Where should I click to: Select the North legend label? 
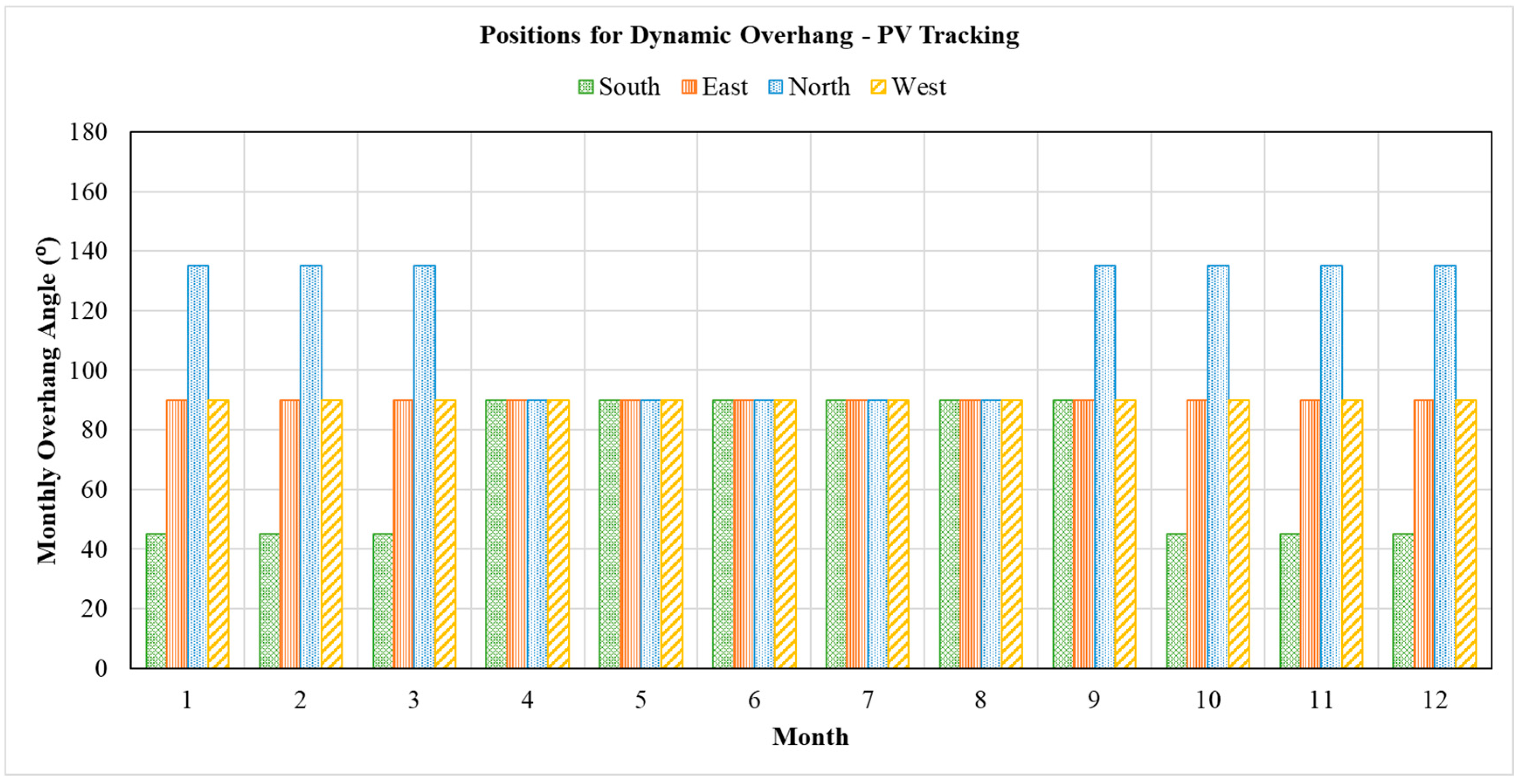coord(819,87)
